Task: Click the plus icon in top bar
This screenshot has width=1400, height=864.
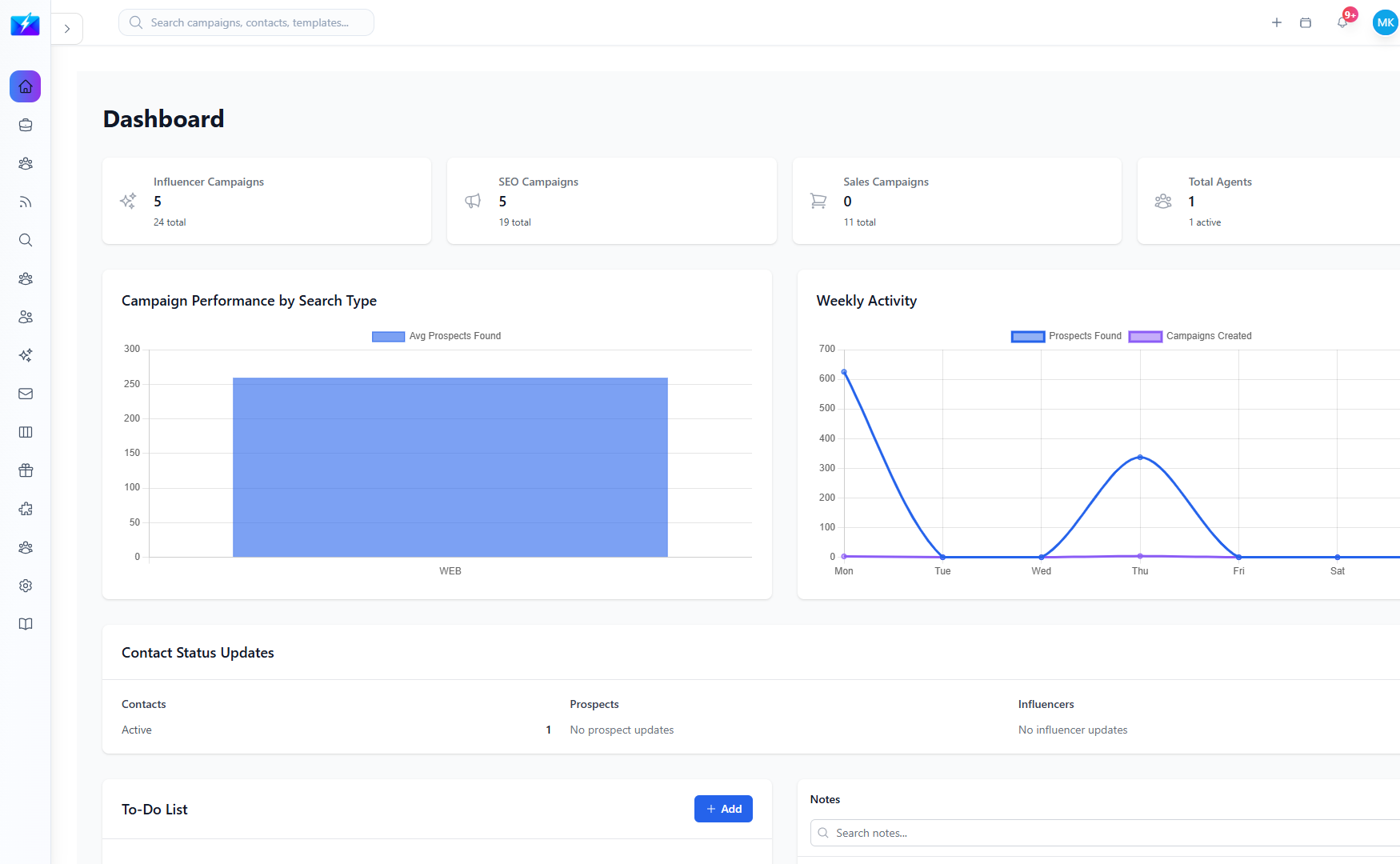Action: (1277, 22)
